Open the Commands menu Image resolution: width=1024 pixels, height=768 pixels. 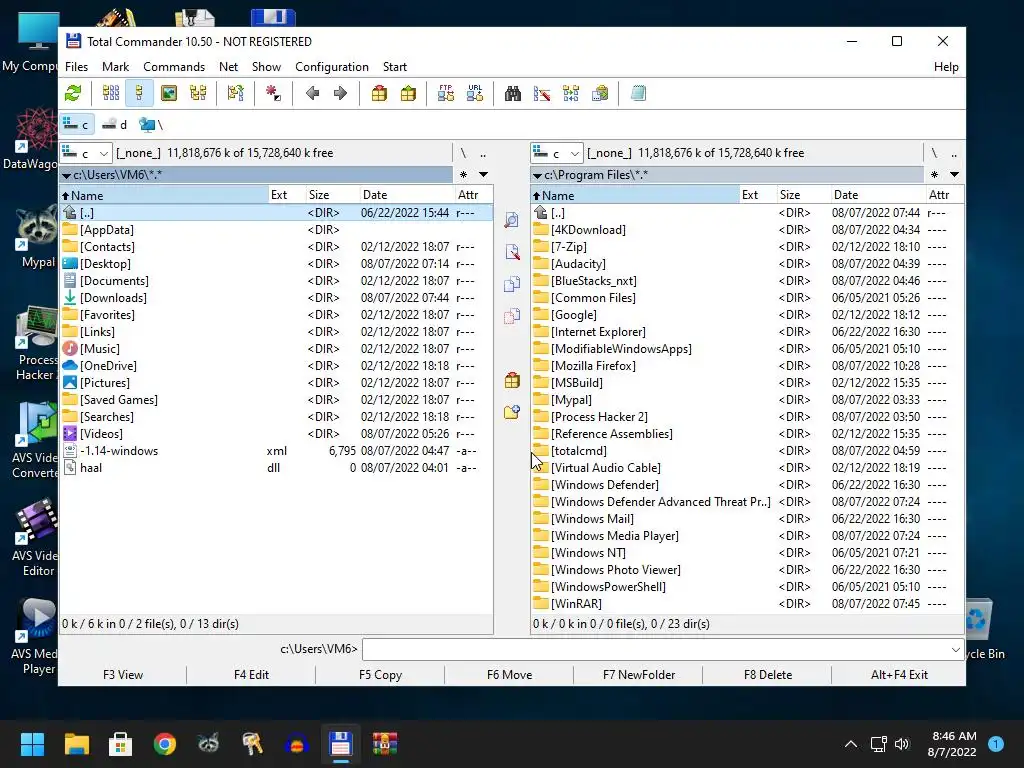point(174,67)
